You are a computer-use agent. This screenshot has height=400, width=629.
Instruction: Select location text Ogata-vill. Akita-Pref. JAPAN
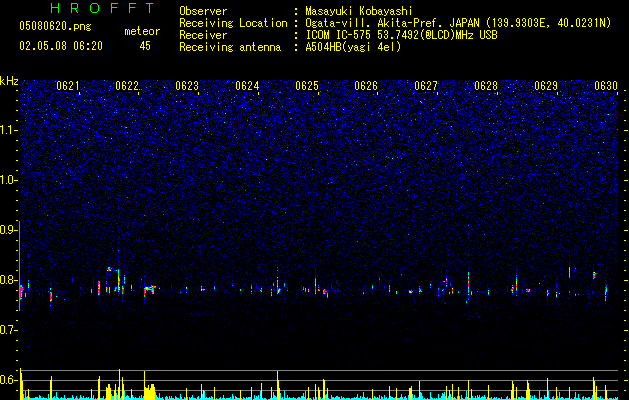click(393, 23)
